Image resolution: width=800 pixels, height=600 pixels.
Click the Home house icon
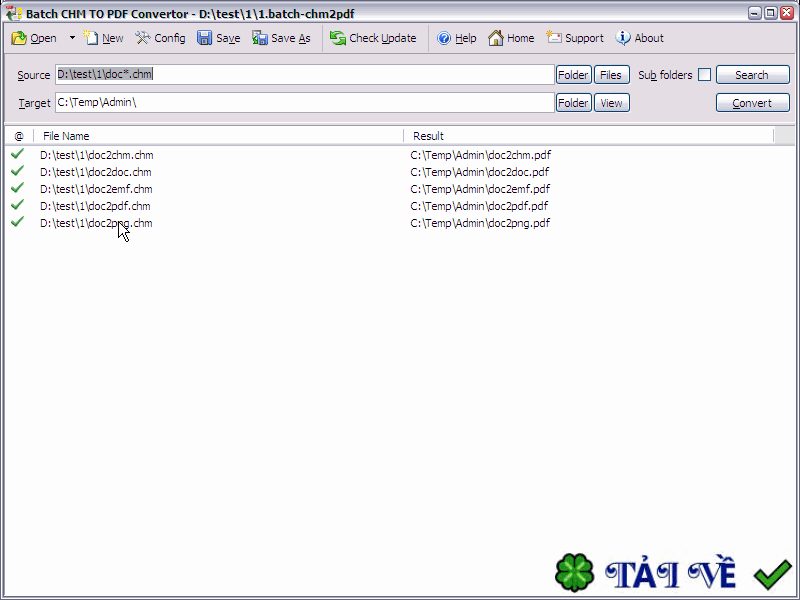point(495,38)
